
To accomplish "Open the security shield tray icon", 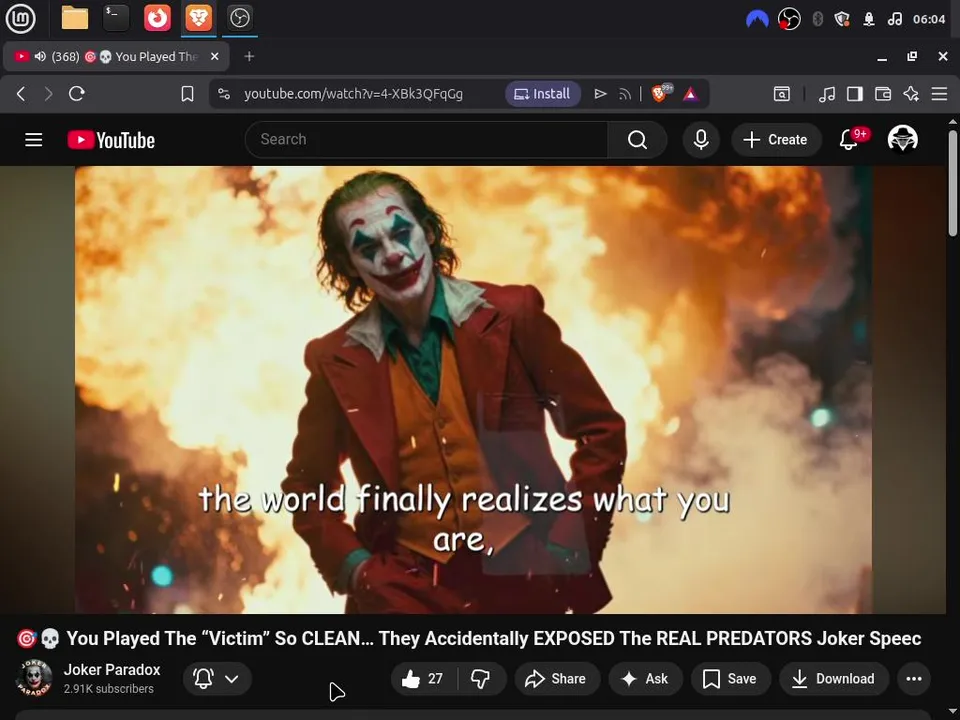I will coord(842,19).
